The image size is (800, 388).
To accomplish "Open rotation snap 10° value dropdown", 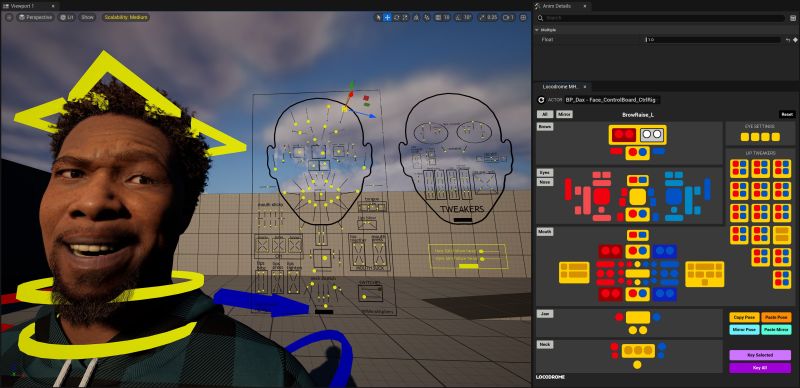I will point(467,17).
